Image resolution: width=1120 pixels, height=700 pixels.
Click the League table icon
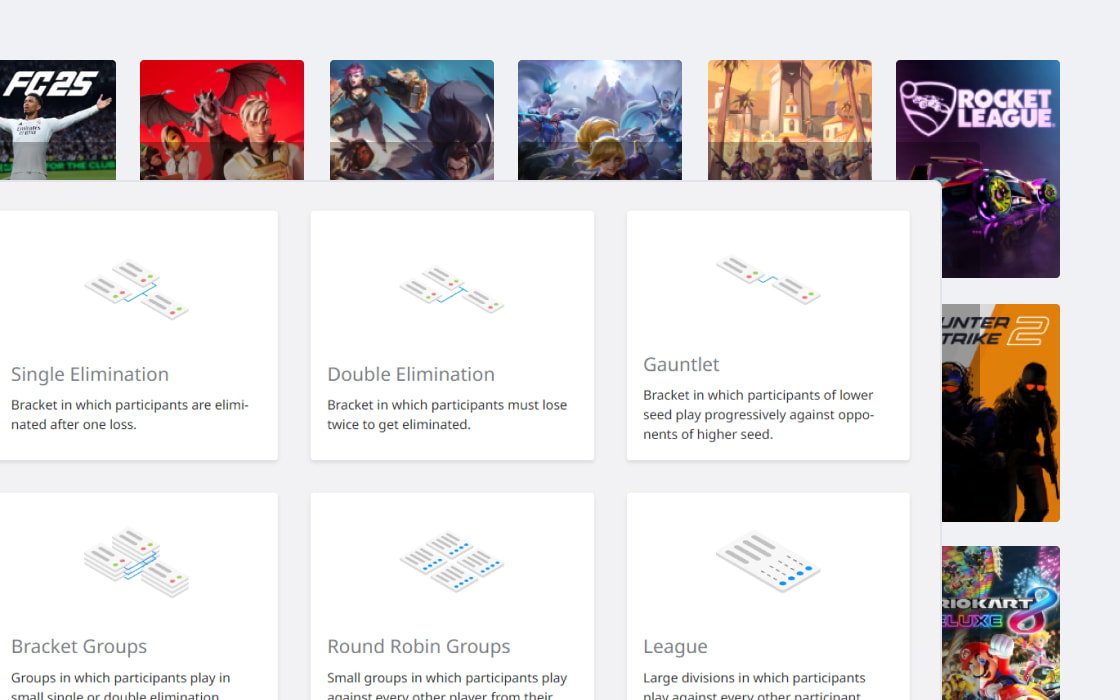pyautogui.click(x=768, y=562)
